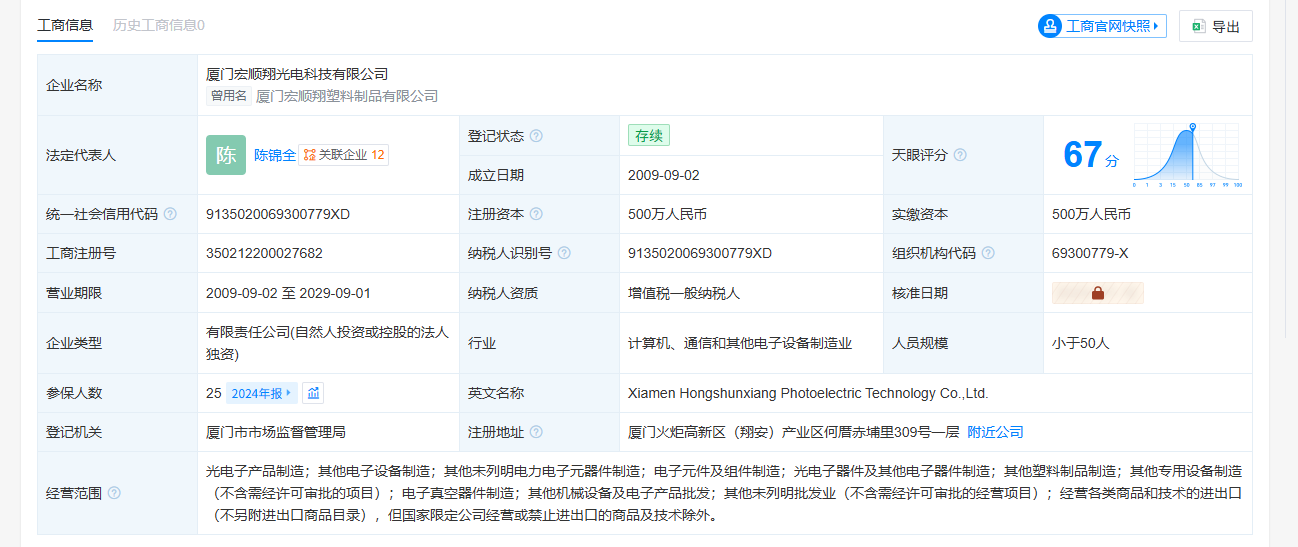Click help icon next to 注册地址
The height and width of the screenshot is (547, 1298).
coord(536,432)
